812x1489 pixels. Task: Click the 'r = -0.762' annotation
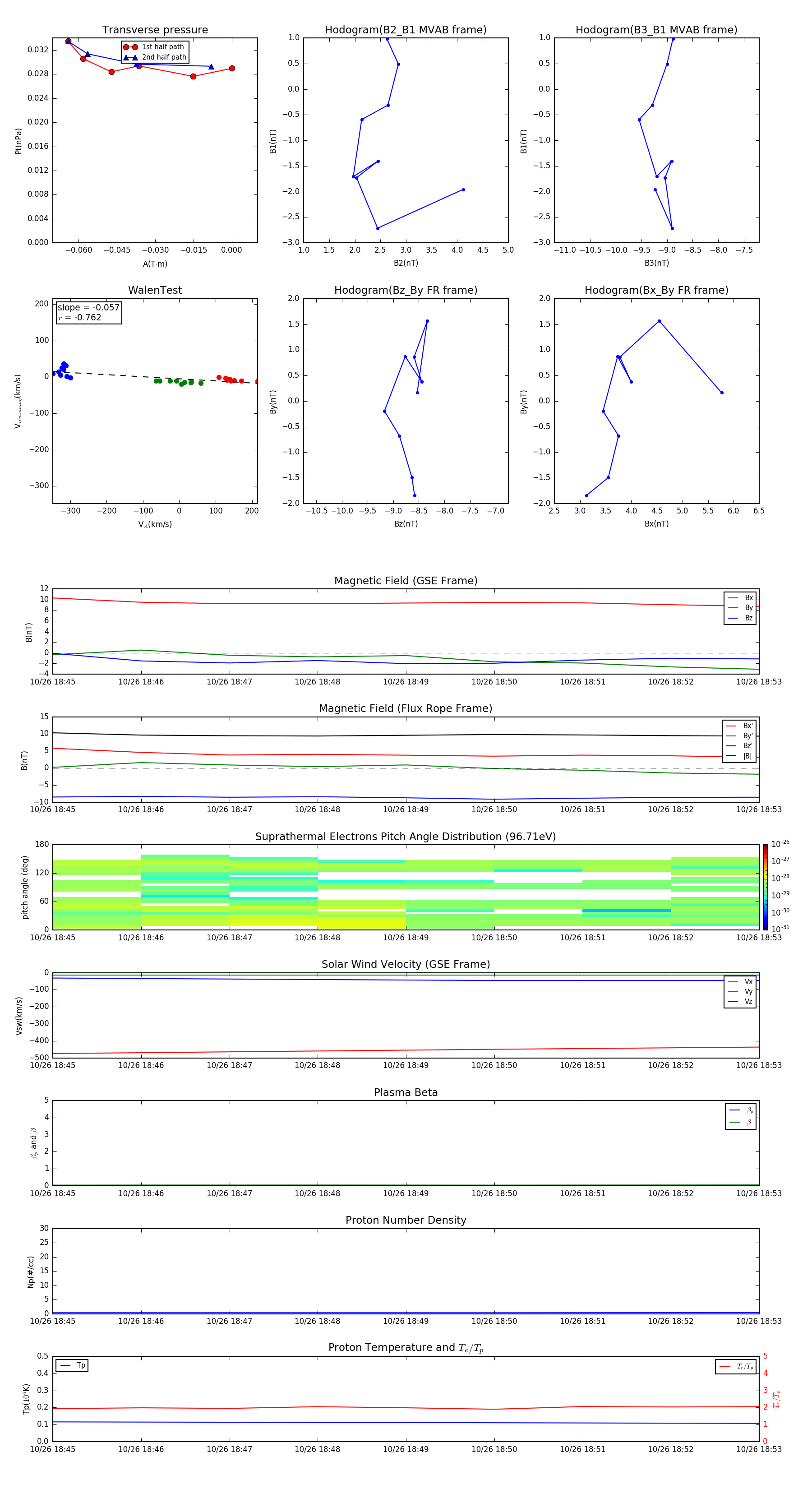point(80,317)
